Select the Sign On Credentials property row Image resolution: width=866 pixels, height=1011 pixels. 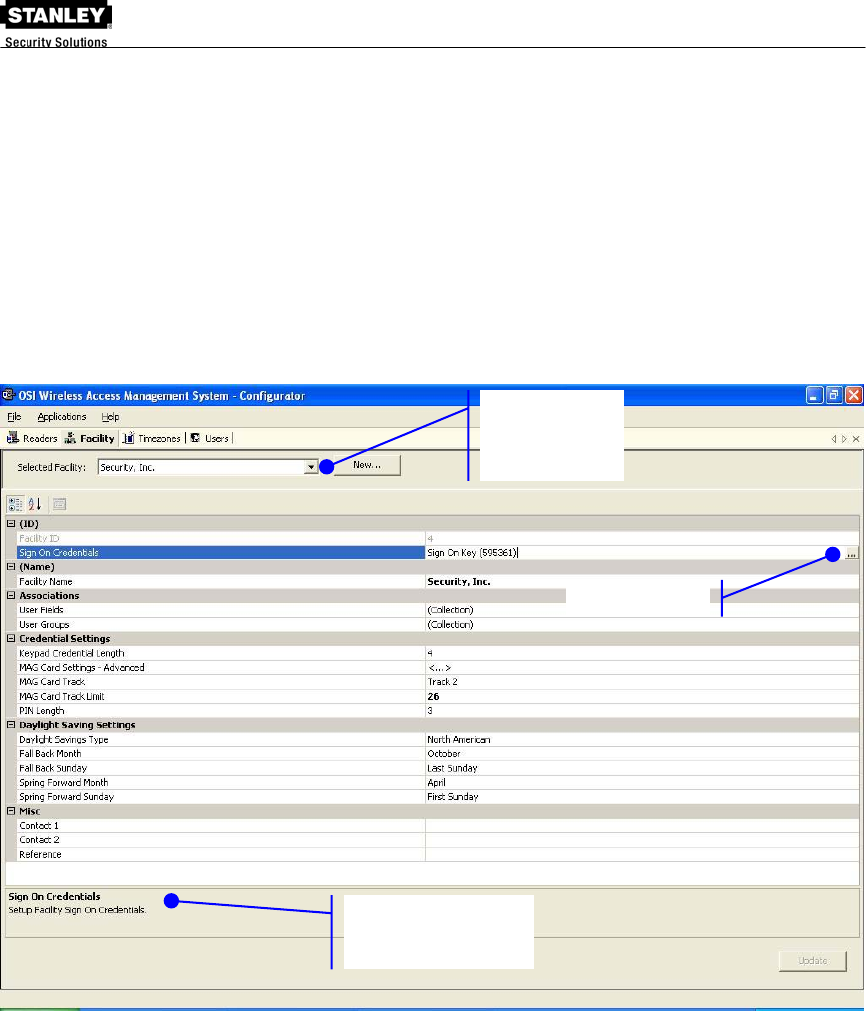(x=221, y=553)
